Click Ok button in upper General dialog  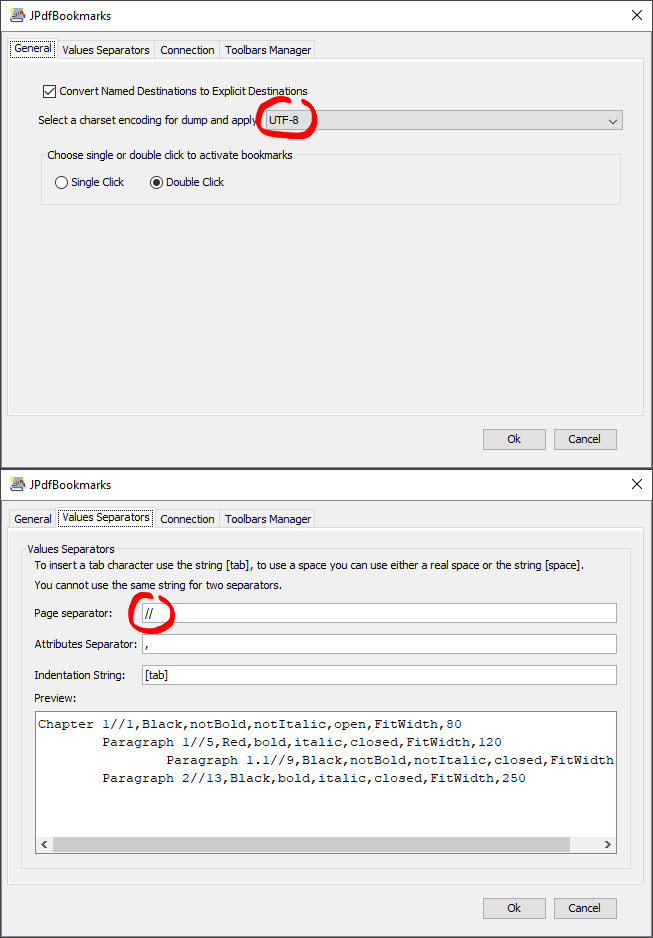[x=514, y=439]
